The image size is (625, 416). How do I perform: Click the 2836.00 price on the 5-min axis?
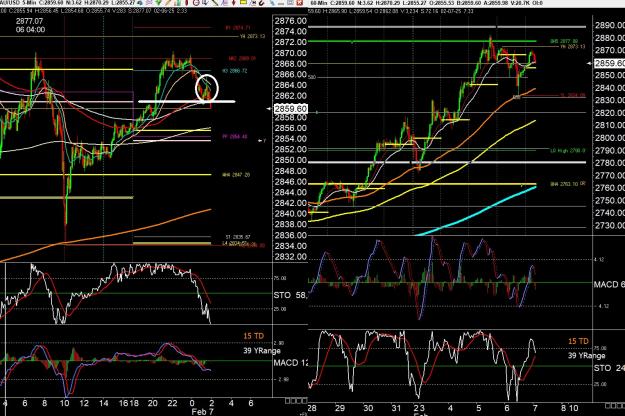coord(291,235)
